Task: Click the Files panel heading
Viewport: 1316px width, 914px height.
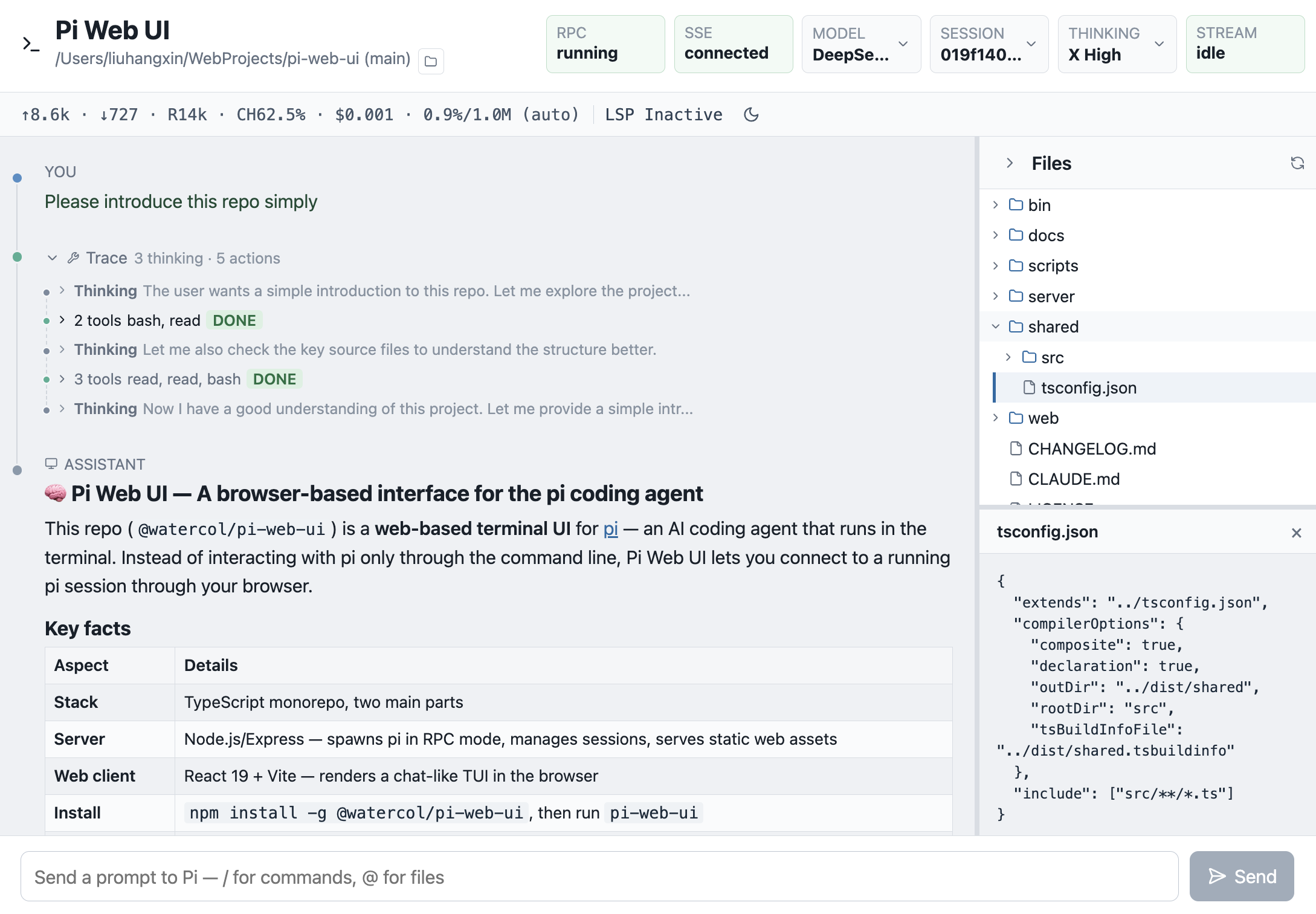Action: 1051,163
